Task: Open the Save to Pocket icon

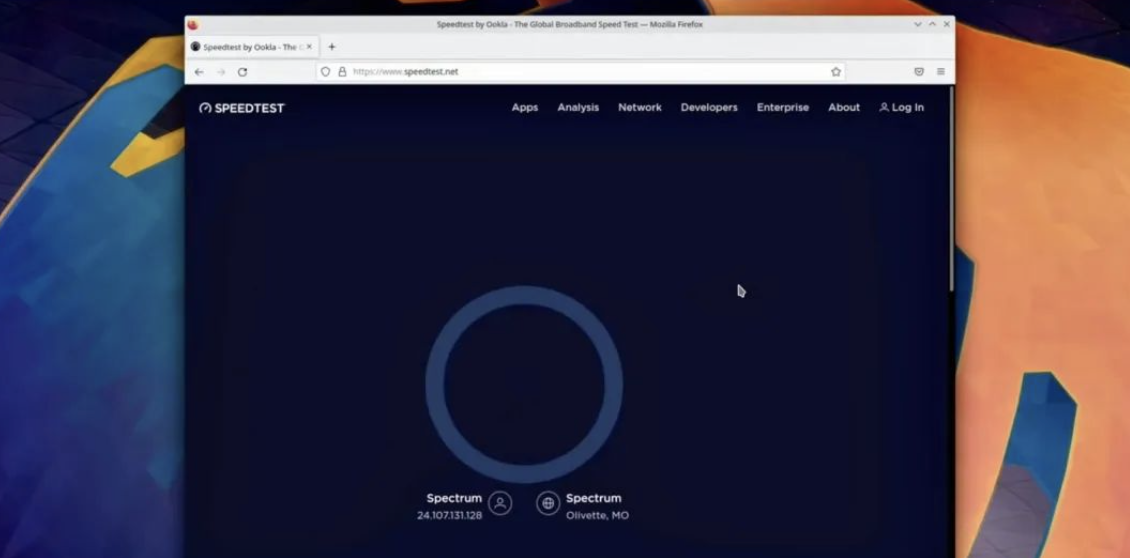Action: 919,72
